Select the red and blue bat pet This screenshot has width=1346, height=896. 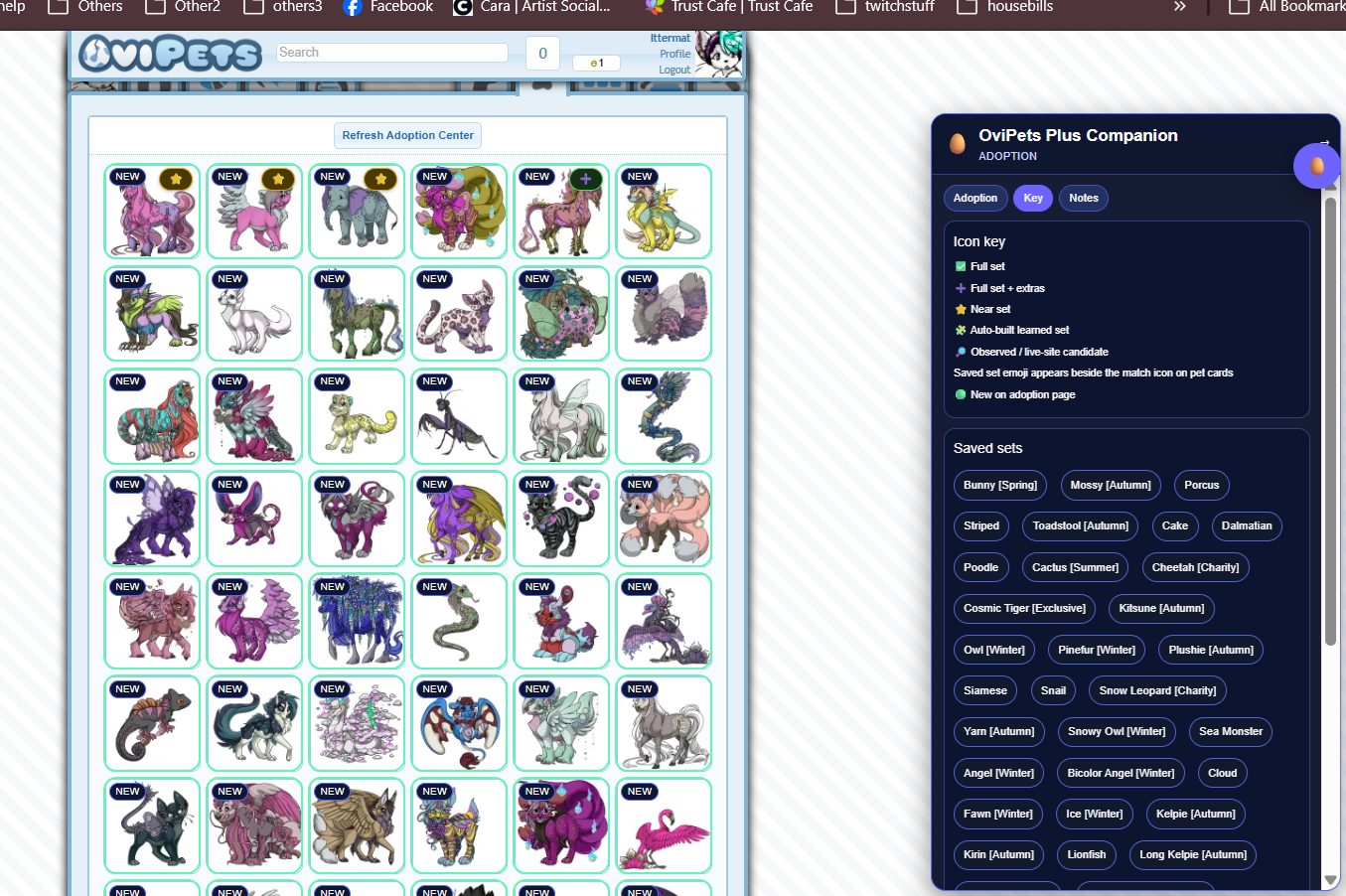pos(460,723)
